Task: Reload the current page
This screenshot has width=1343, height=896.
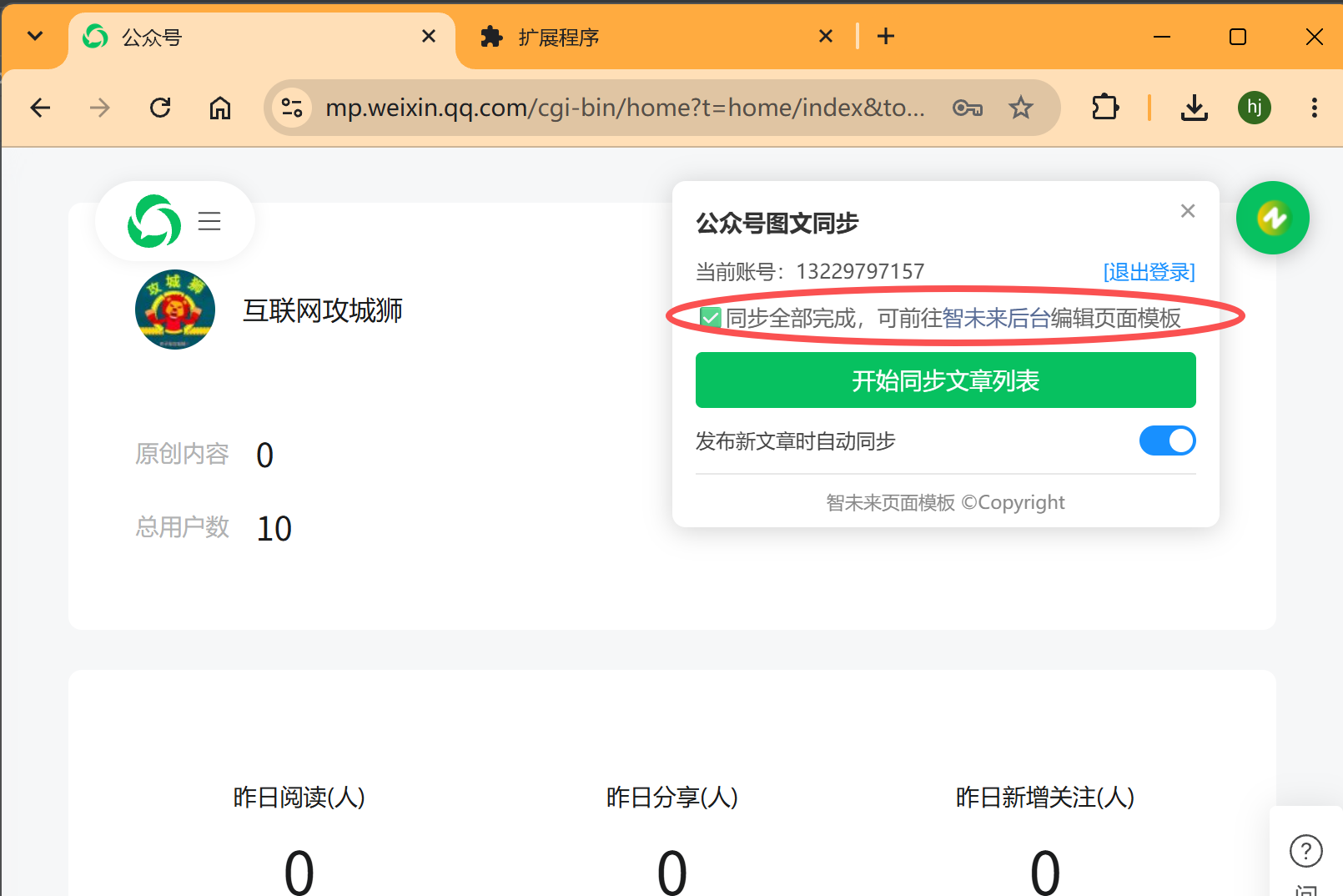Action: point(160,108)
